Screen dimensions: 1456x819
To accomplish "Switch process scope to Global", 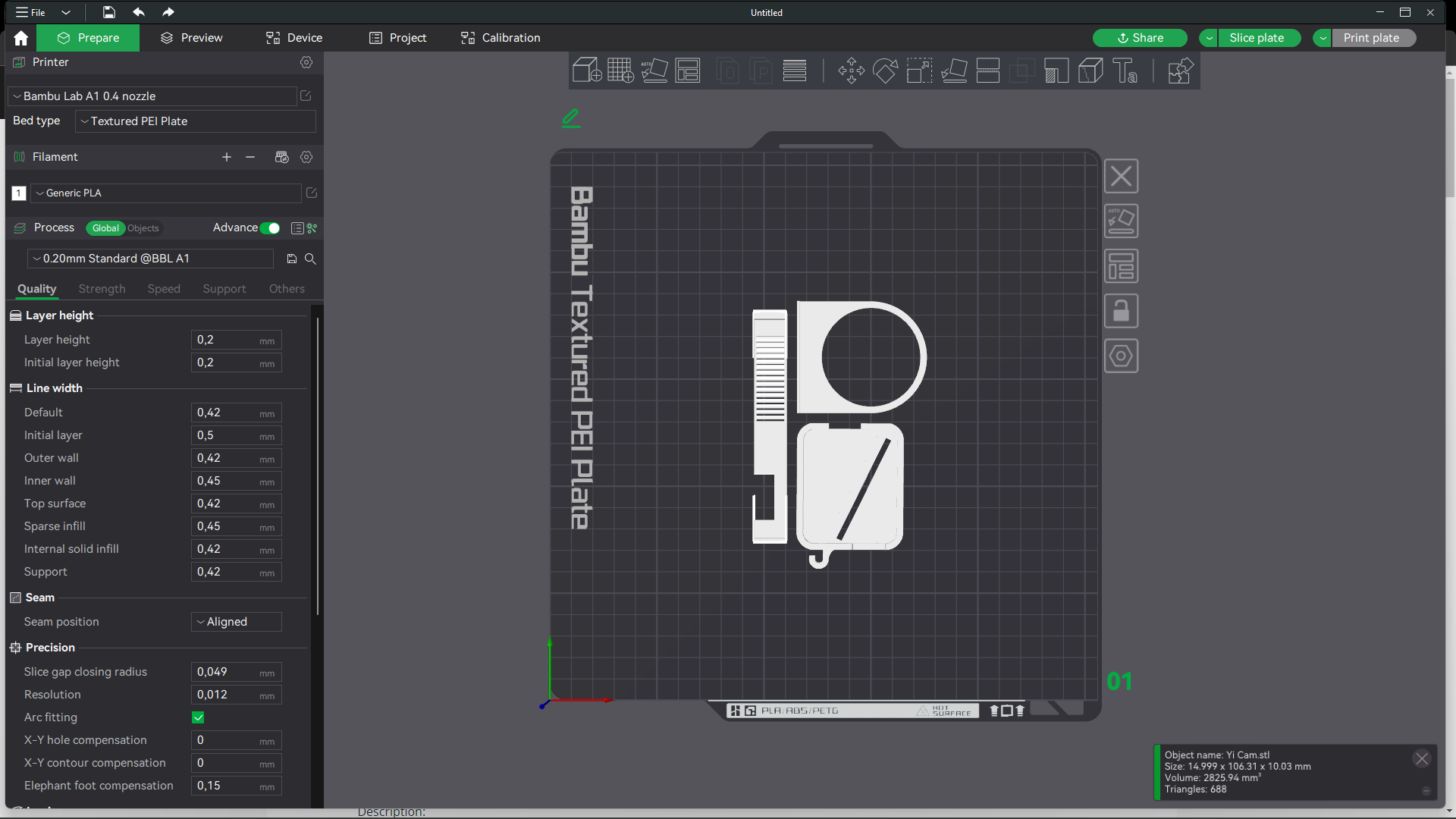I will 105,228.
